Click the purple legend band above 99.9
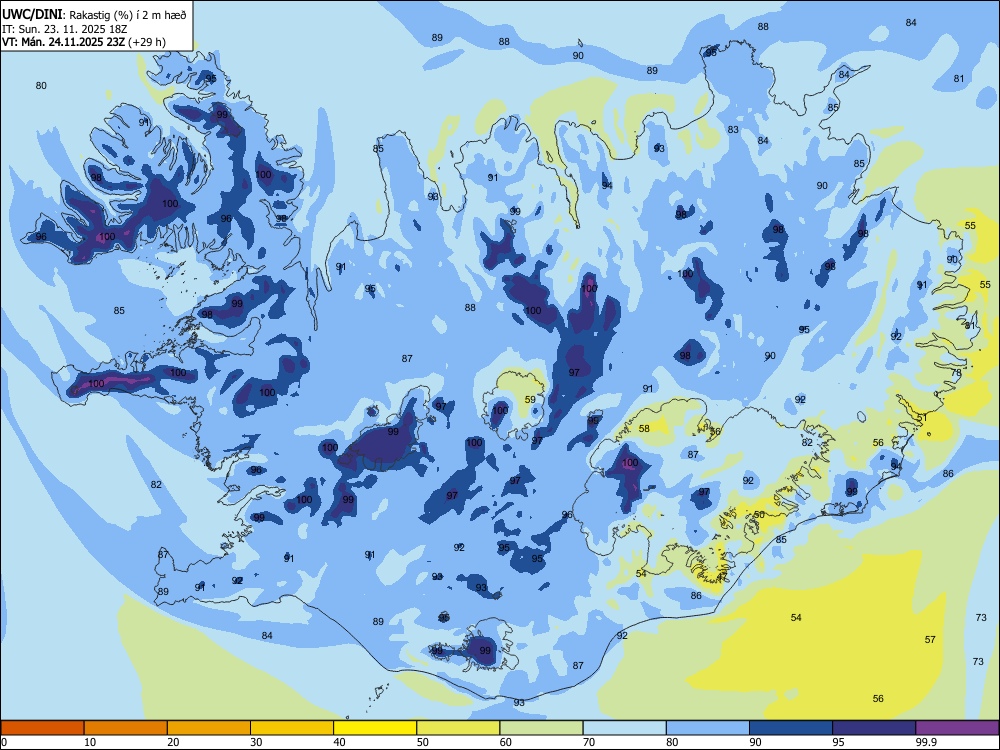Viewport: 1000px width, 750px height. [x=957, y=728]
